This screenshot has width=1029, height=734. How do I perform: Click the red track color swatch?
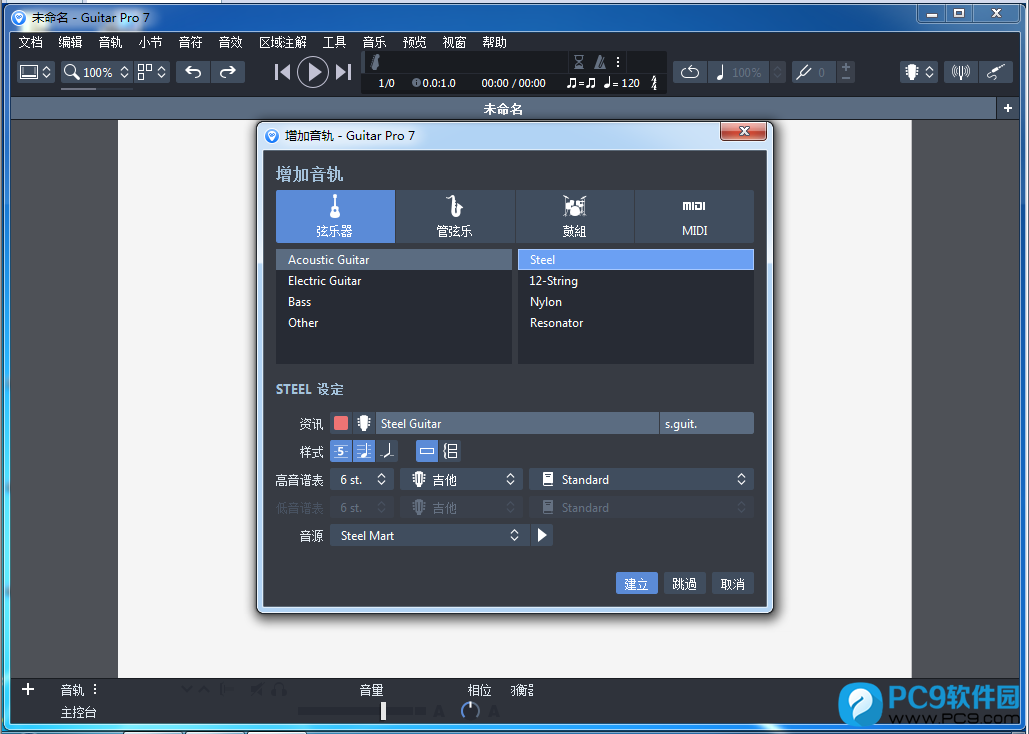click(341, 423)
